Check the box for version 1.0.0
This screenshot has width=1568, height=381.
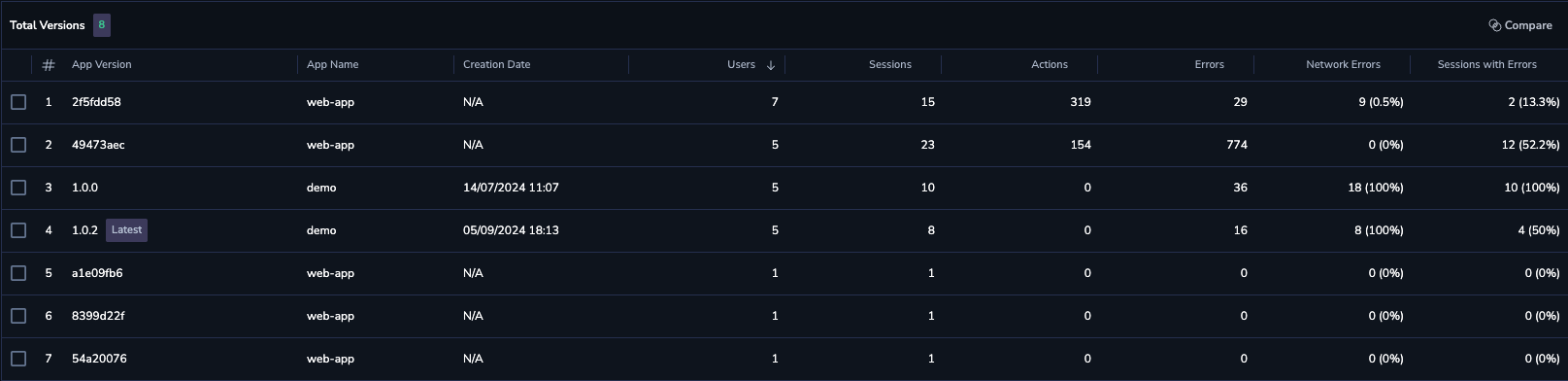[18, 188]
